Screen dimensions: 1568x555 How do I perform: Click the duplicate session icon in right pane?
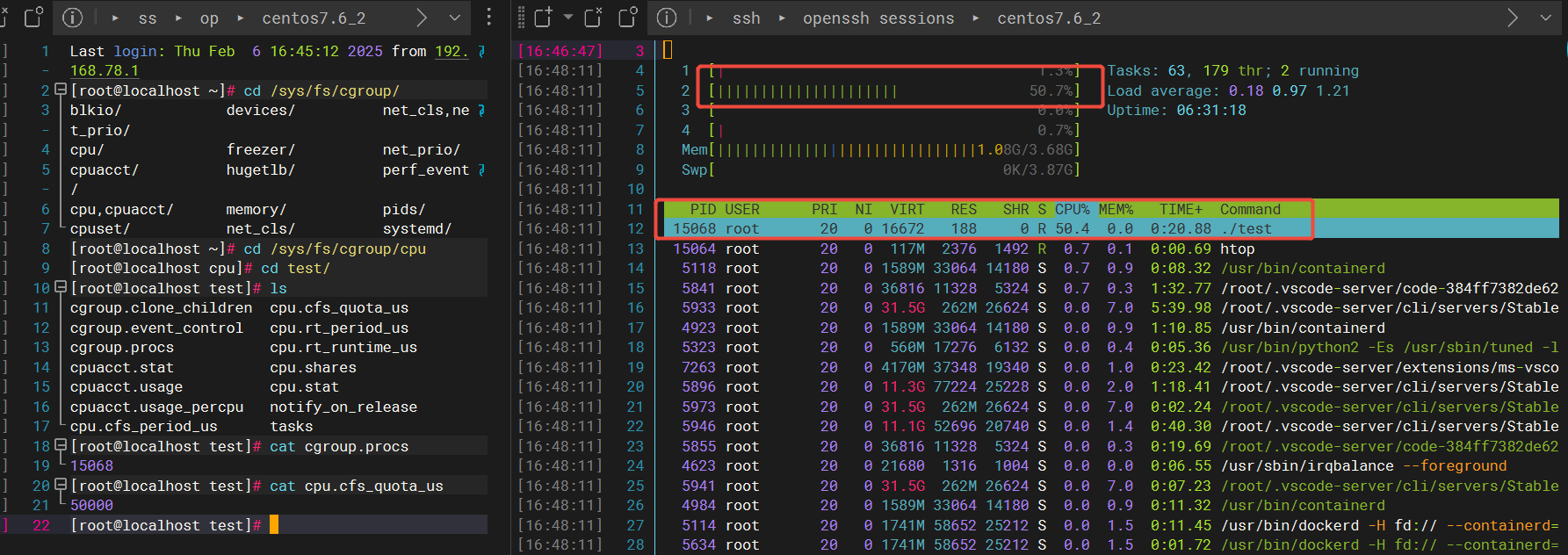point(628,18)
